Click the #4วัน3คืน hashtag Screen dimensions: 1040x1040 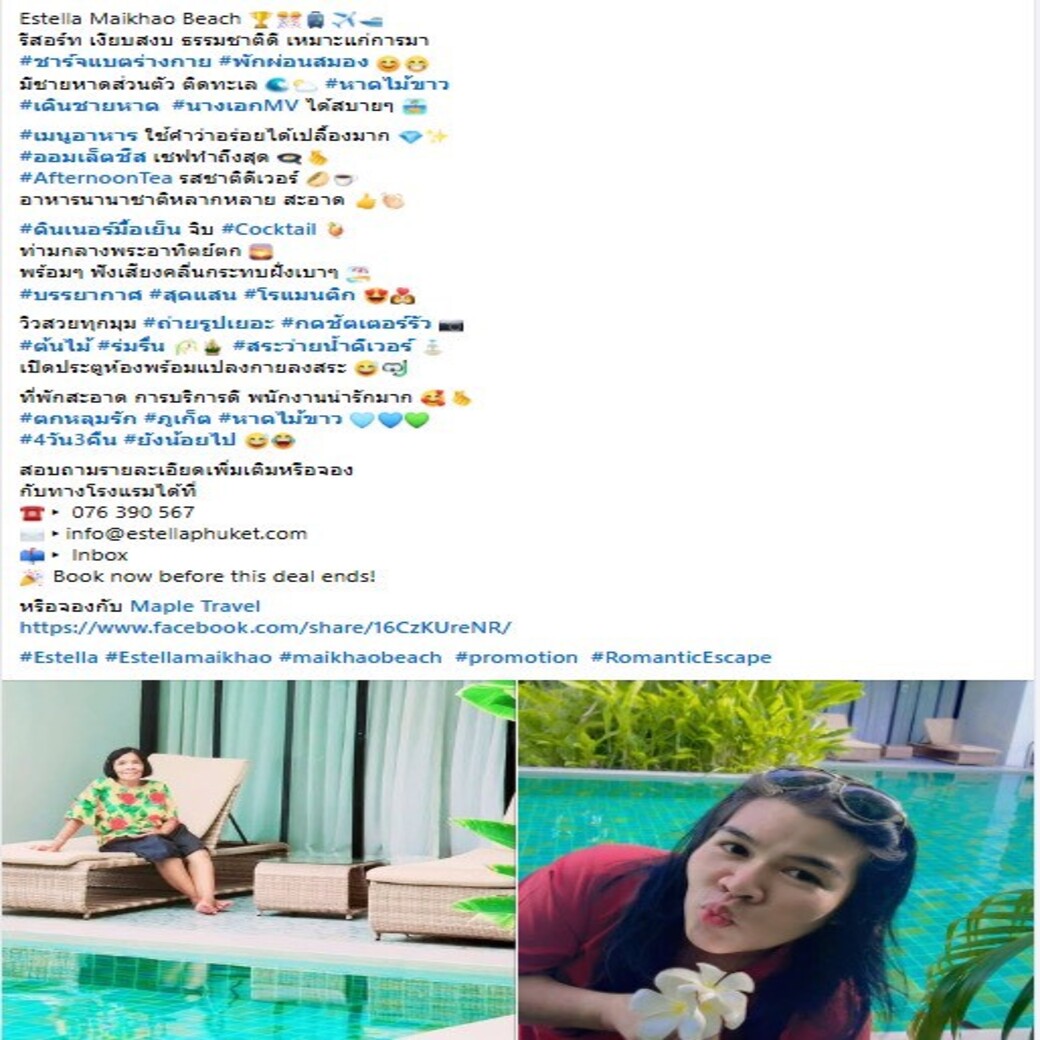[x=68, y=439]
